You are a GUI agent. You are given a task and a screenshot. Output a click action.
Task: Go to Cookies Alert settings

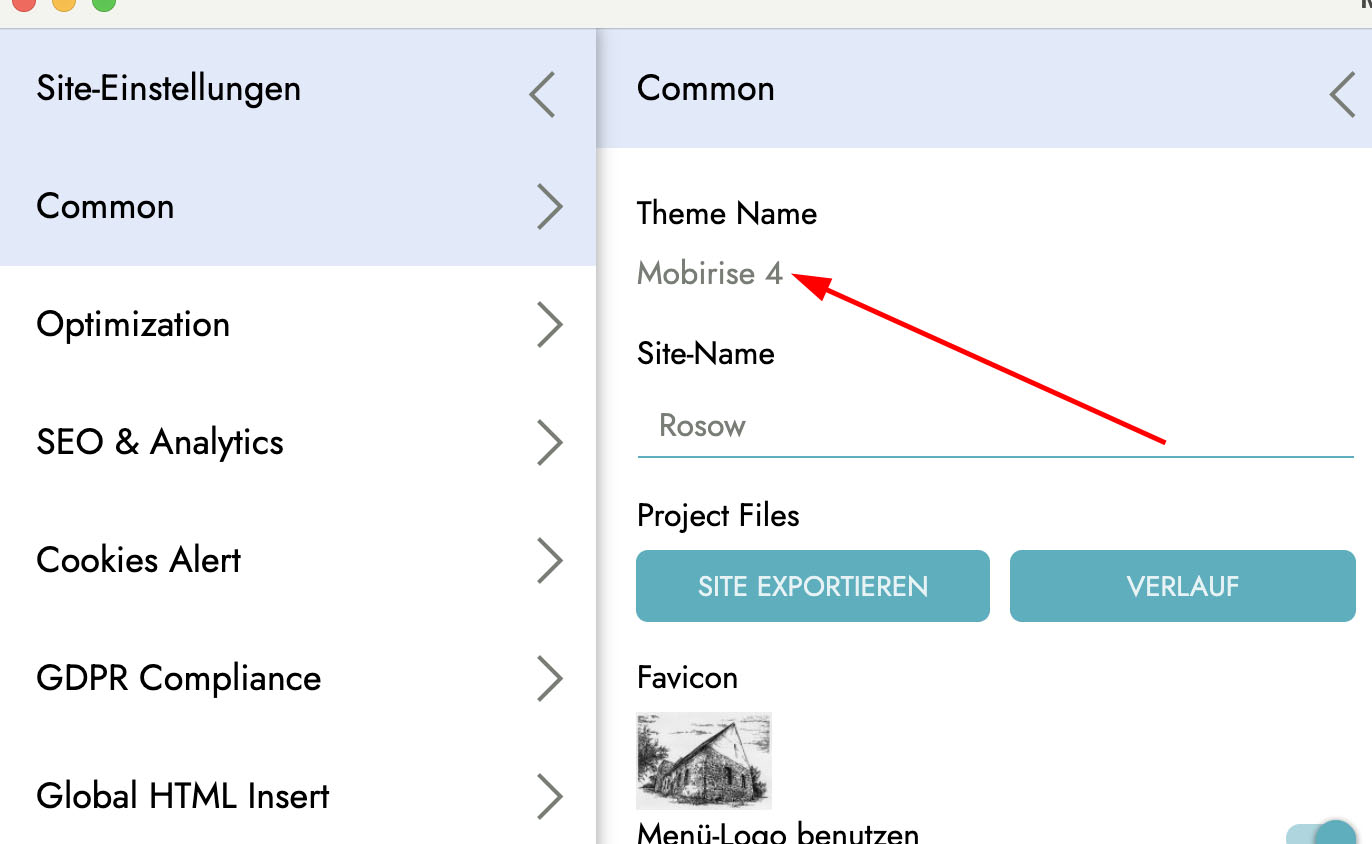pyautogui.click(x=138, y=561)
